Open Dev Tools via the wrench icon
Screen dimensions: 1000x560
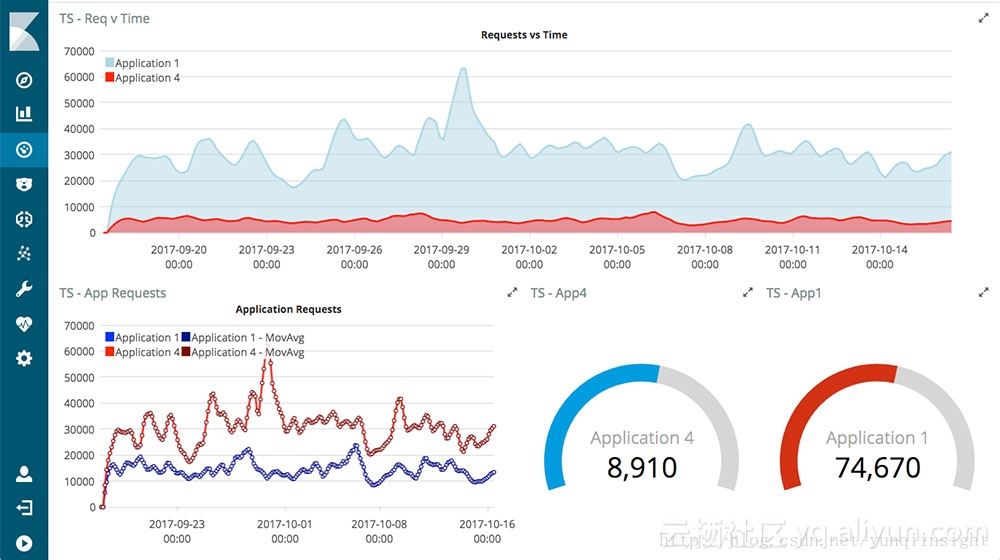tap(24, 289)
